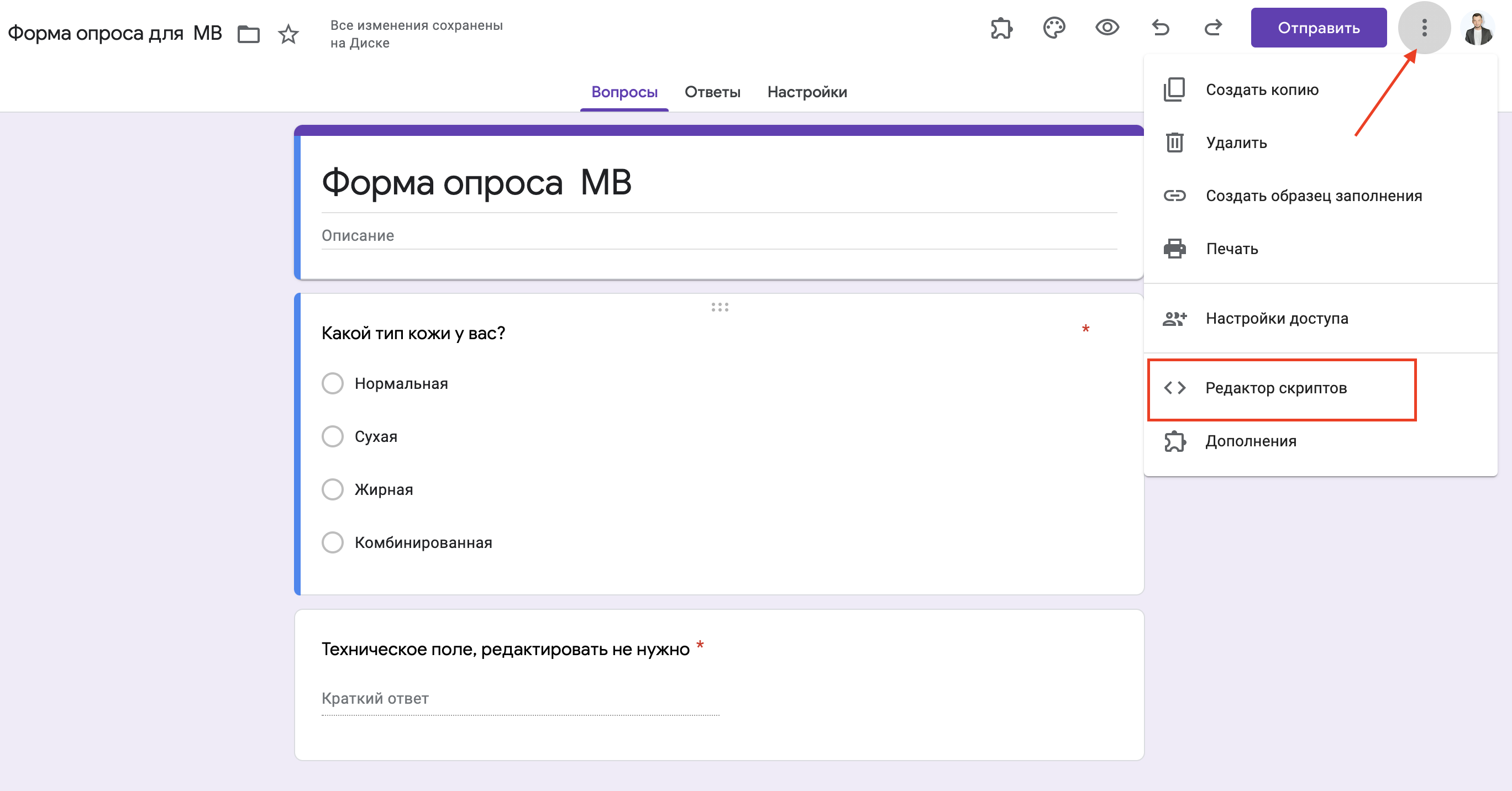Open the add-ons puzzle icon in header
The height and width of the screenshot is (791, 1512).
click(1001, 28)
